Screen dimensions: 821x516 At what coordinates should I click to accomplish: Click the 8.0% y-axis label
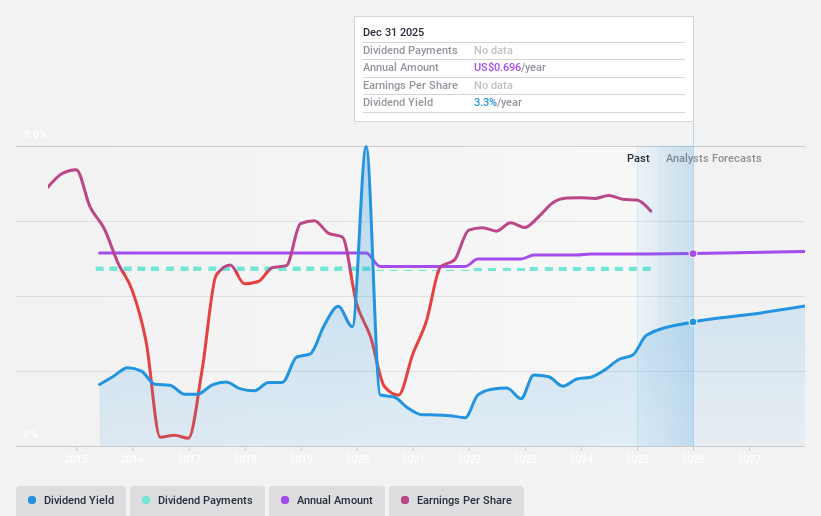click(35, 135)
